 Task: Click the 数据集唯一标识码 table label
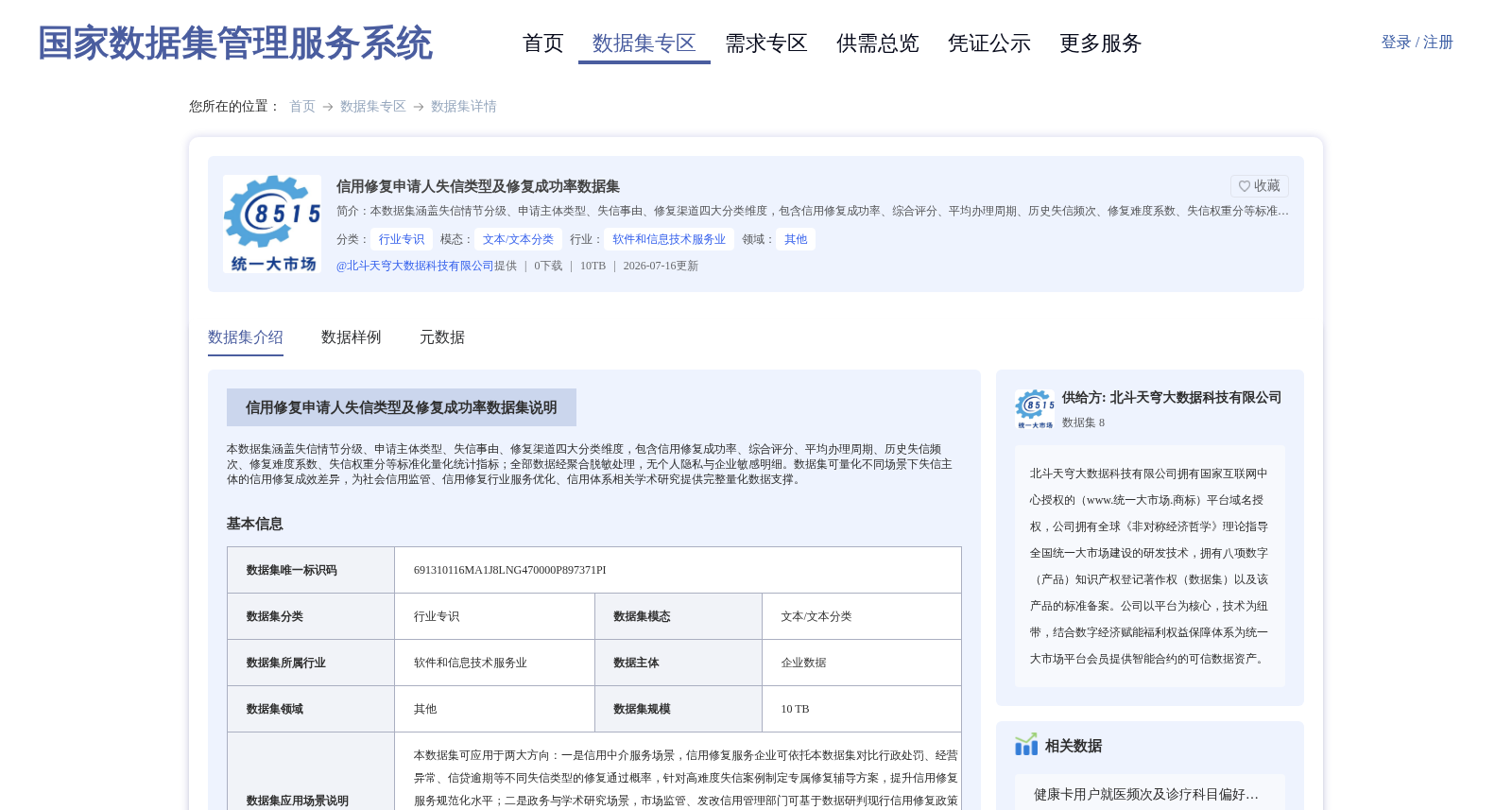coord(292,570)
